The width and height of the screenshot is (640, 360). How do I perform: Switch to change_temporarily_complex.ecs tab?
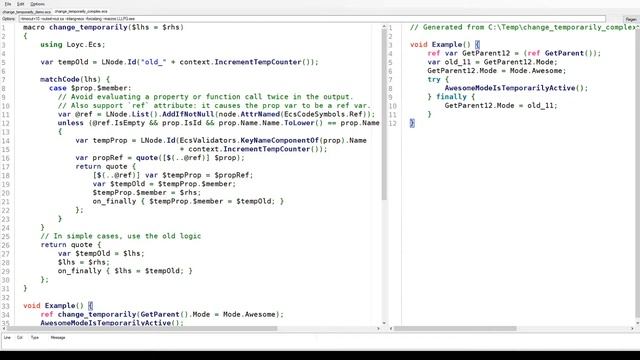point(81,11)
